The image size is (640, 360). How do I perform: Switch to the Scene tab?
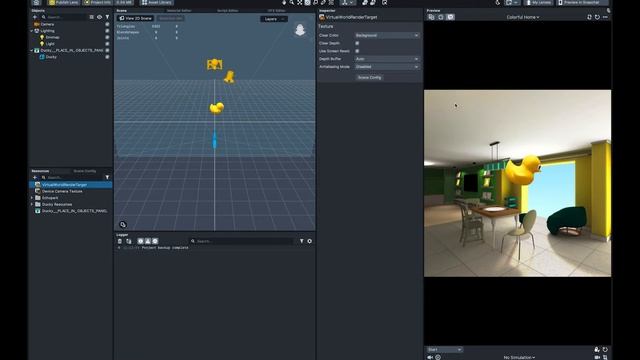click(122, 11)
